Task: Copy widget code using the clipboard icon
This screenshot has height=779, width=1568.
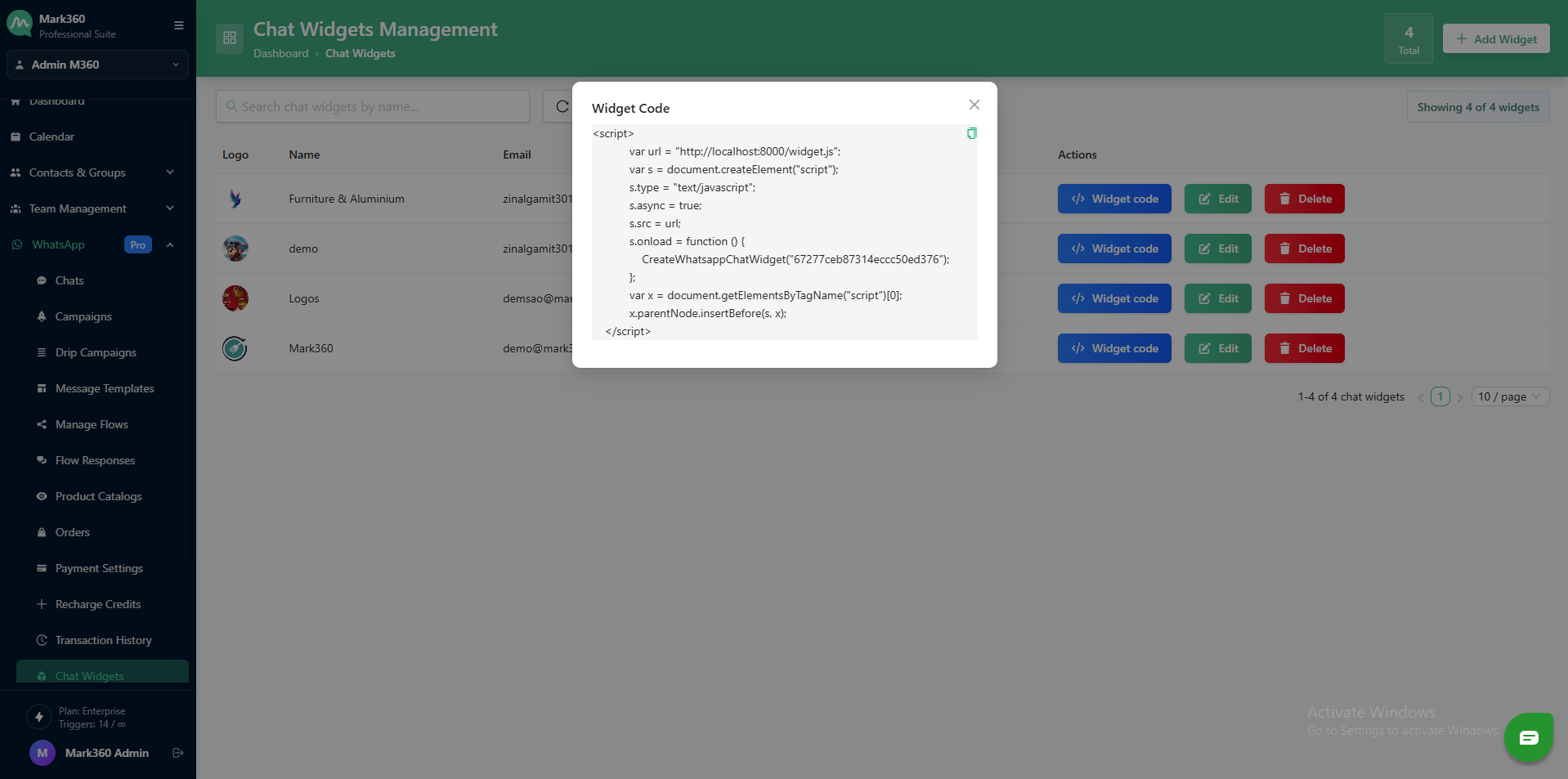Action: tap(971, 133)
